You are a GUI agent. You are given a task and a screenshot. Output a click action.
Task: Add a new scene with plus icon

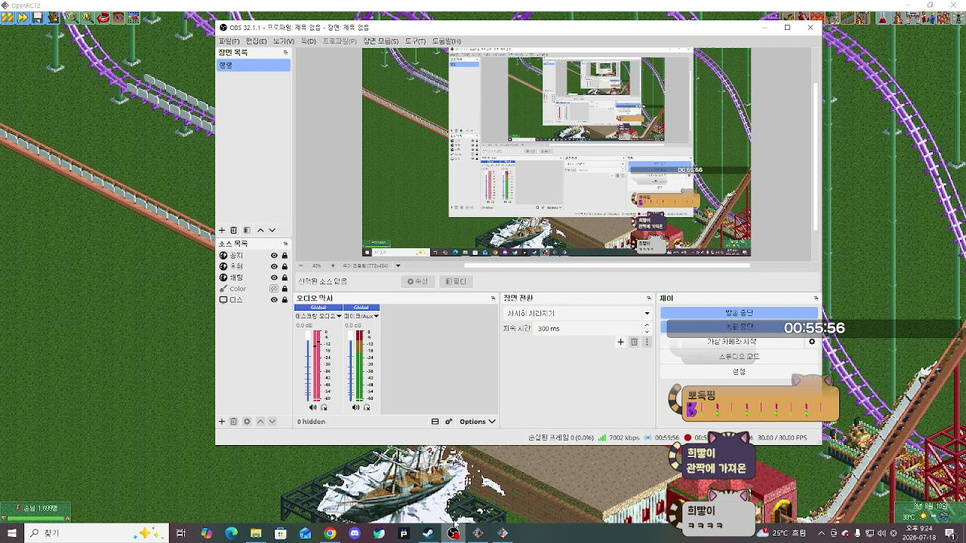click(222, 230)
